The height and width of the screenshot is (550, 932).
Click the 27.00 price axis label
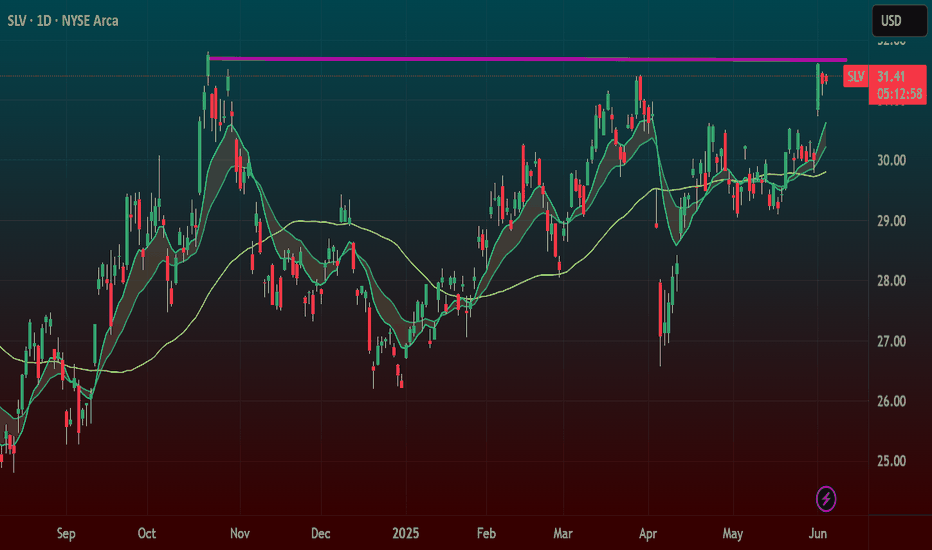(x=892, y=341)
